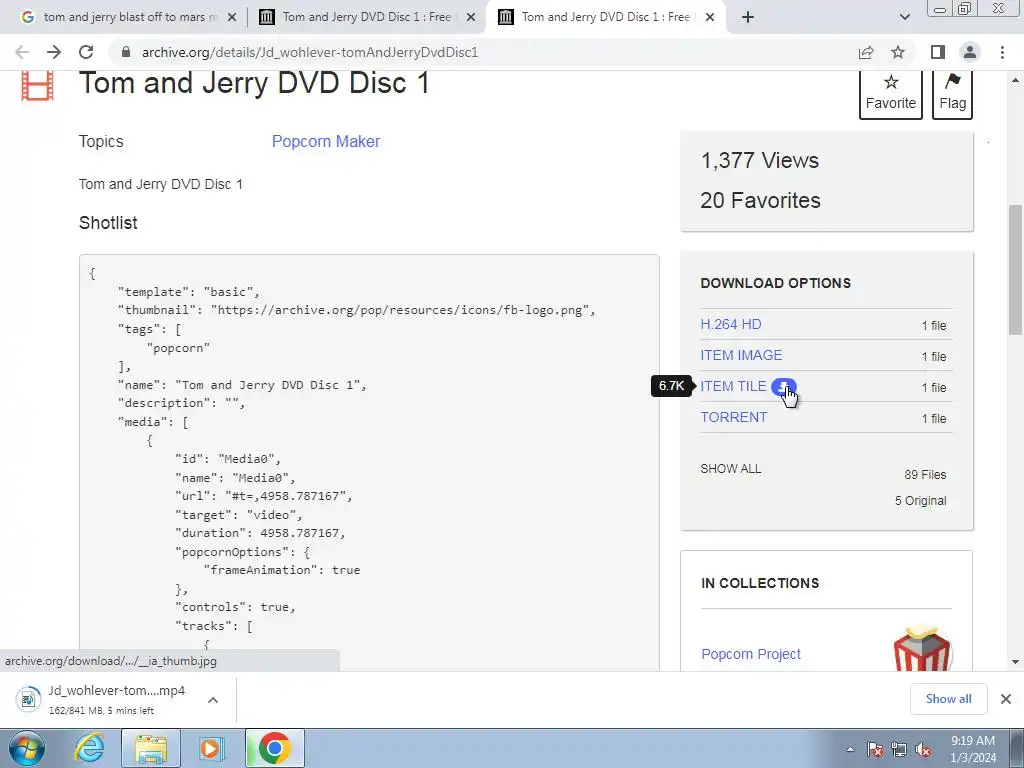Download the H.264 HD file
The image size is (1024, 768).
point(731,324)
